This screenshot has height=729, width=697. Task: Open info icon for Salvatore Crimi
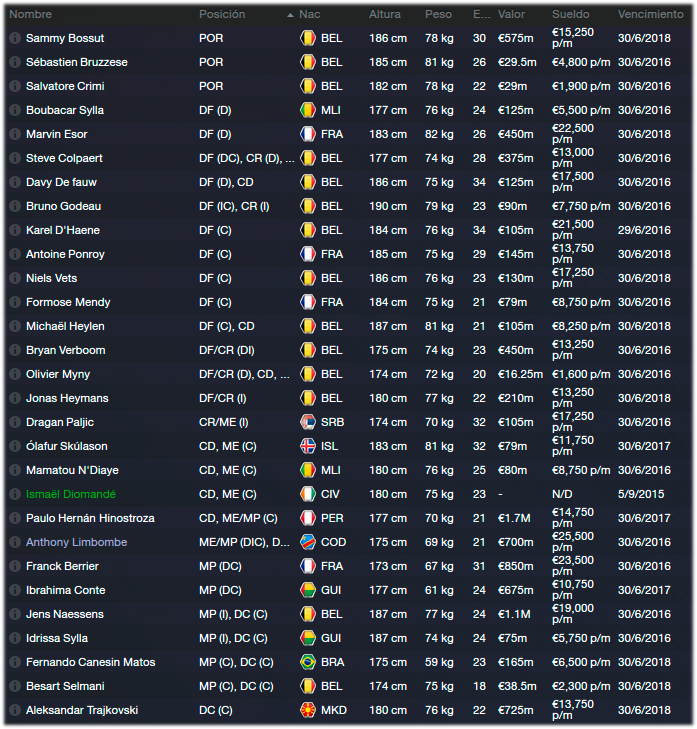tap(15, 86)
